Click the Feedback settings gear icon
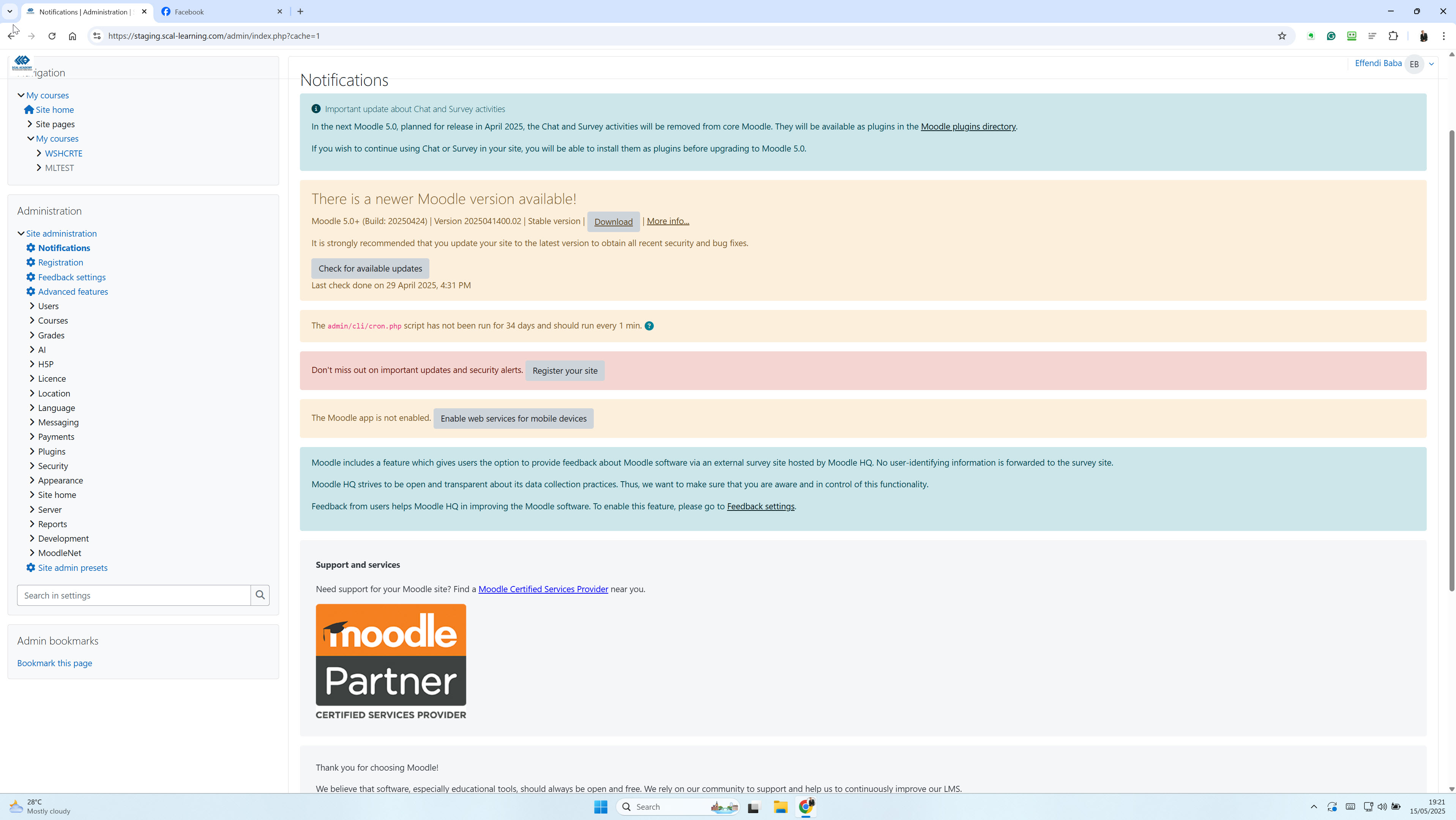The width and height of the screenshot is (1456, 820). (30, 277)
